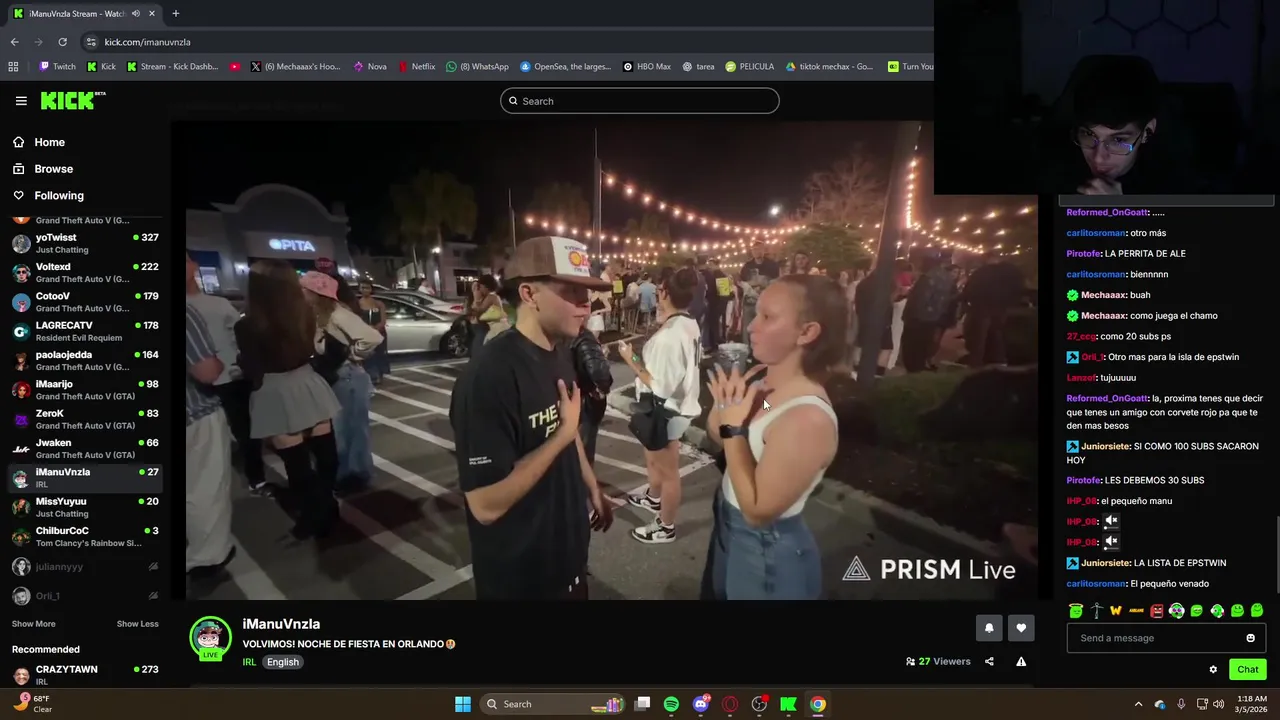This screenshot has width=1280, height=720.
Task: Open Spotify from the taskbar
Action: (x=671, y=704)
